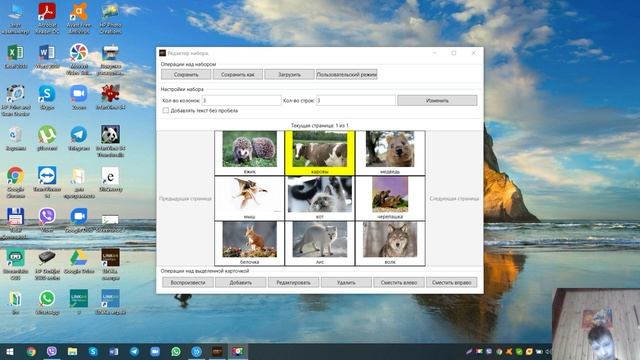Open the HP DeskJet printer desktop icon
Image resolution: width=640 pixels, height=360 pixels.
click(47, 264)
